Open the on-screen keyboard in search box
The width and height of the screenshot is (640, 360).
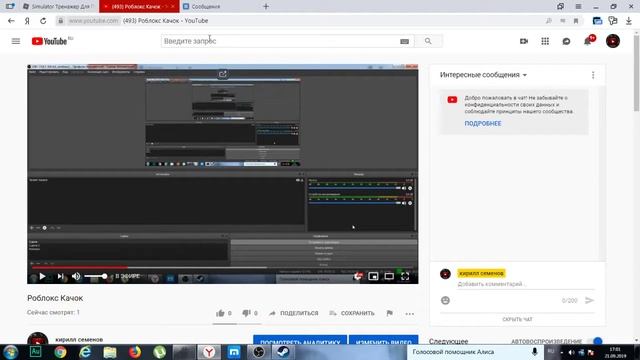coord(404,41)
